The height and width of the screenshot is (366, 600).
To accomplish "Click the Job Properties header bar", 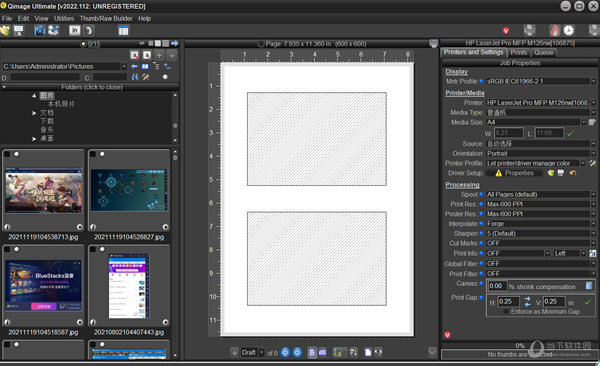I will [x=520, y=63].
